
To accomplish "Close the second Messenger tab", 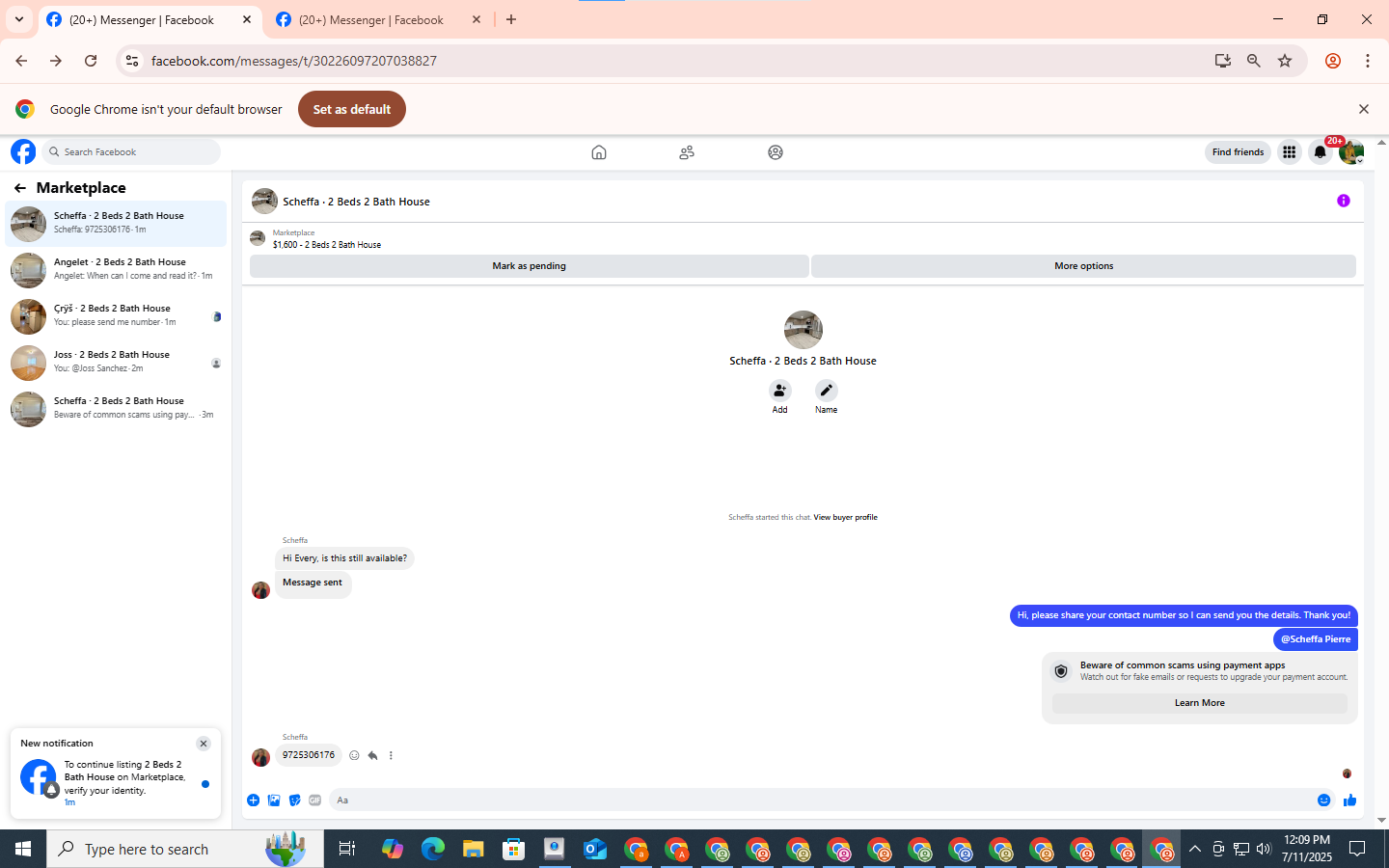I will [477, 19].
